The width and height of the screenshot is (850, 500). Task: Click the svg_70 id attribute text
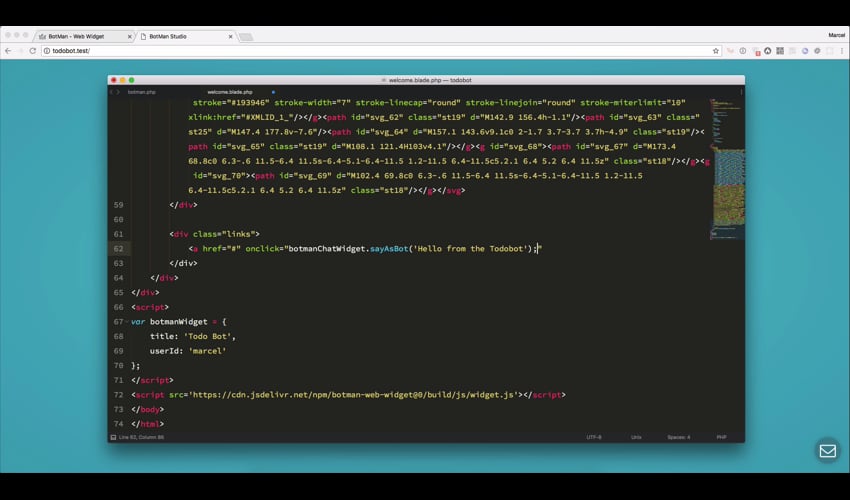(222, 176)
